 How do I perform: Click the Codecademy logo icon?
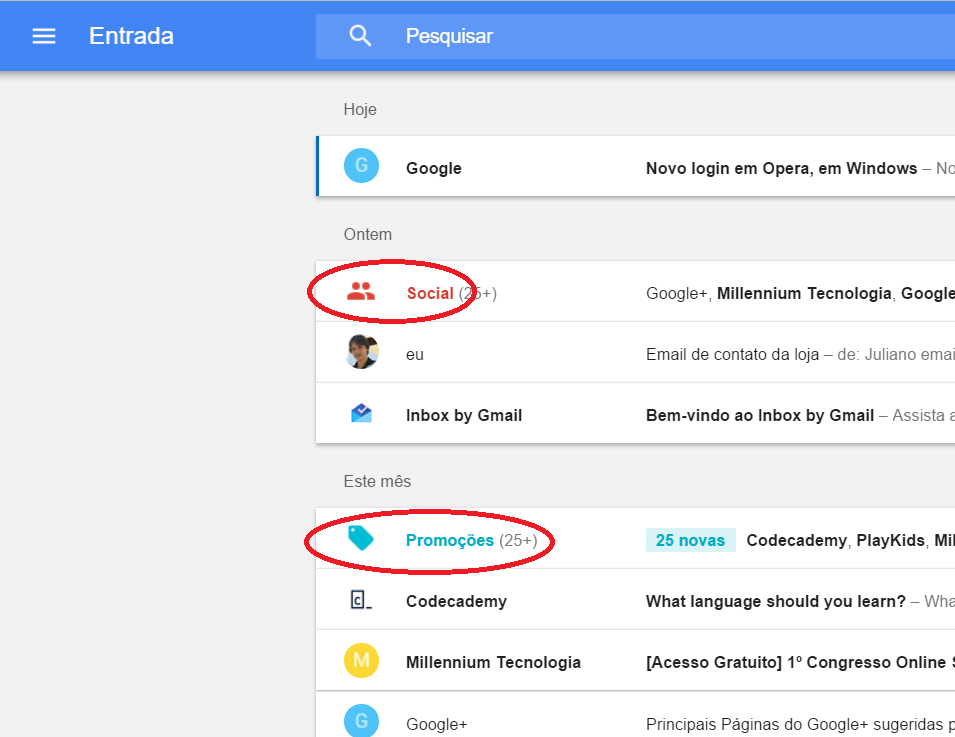point(361,600)
